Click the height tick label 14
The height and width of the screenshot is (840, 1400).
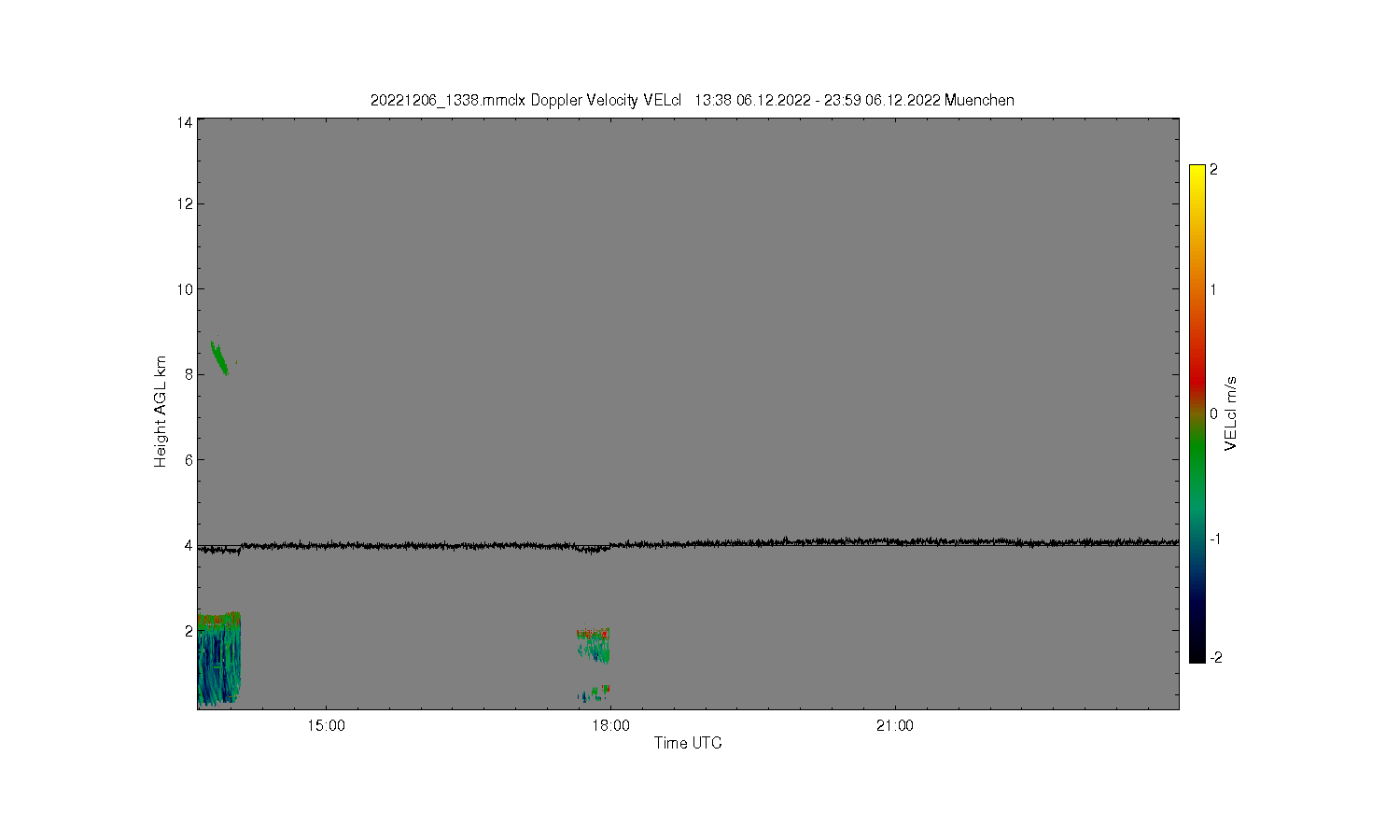click(x=185, y=122)
